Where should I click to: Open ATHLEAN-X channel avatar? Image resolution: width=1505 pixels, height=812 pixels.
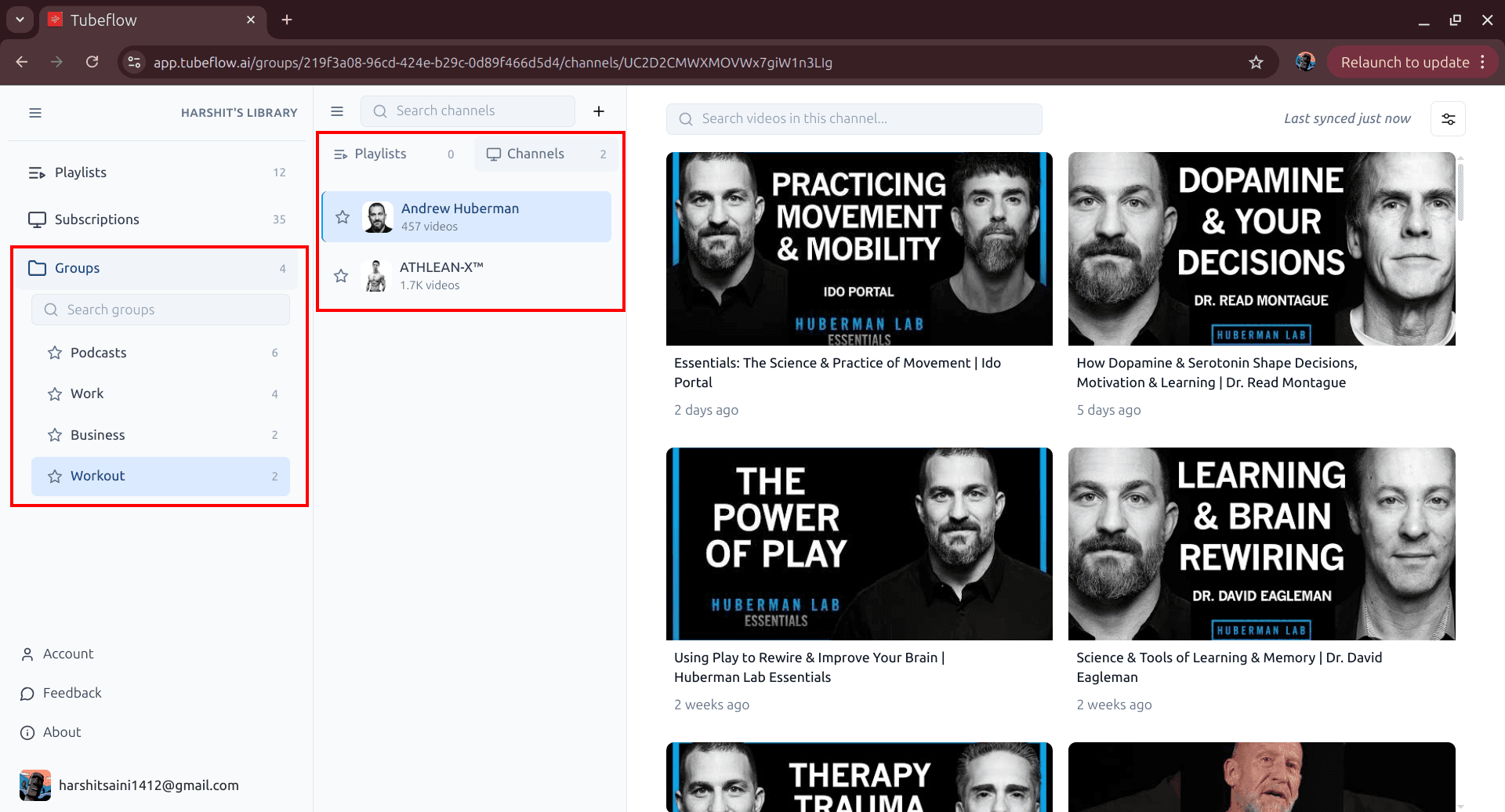click(x=376, y=276)
